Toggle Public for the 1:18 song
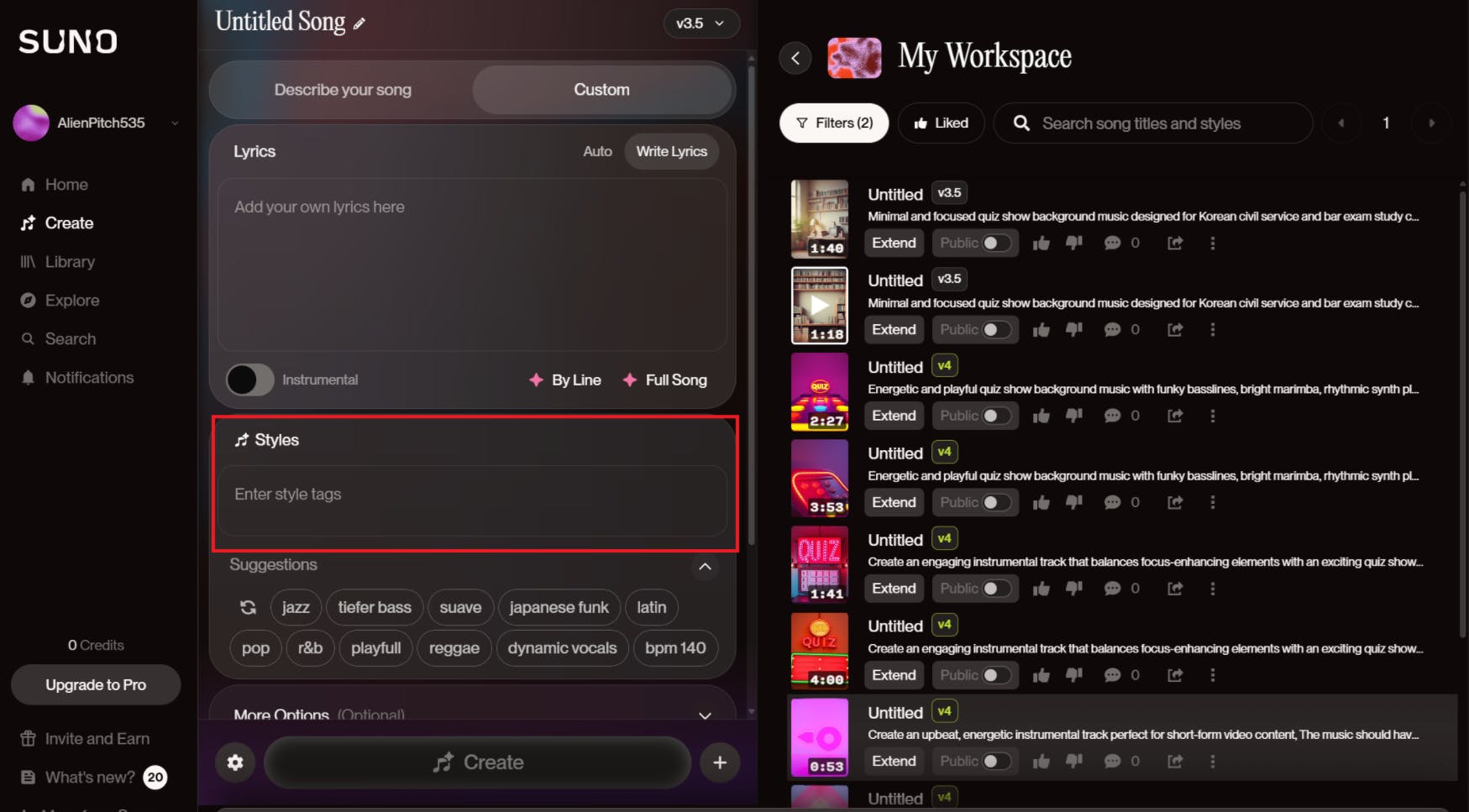1469x812 pixels. tap(996, 329)
